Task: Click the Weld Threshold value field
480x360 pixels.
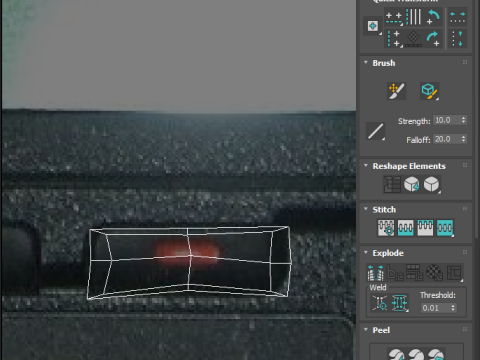Action: click(x=435, y=308)
